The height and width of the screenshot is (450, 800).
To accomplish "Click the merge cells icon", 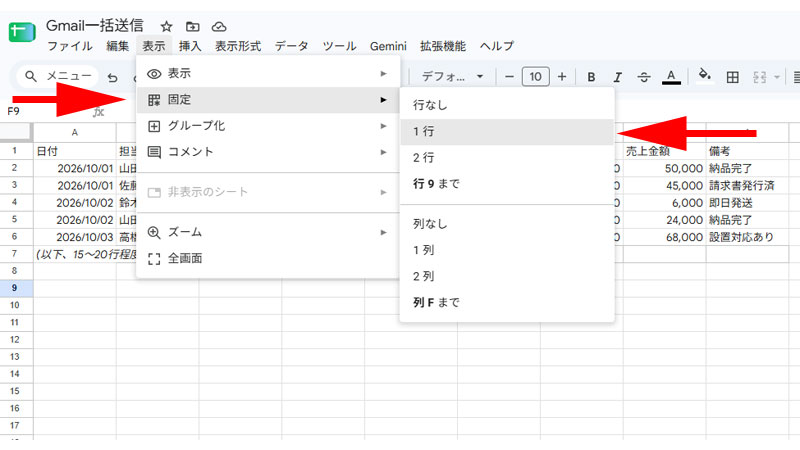I will point(760,77).
